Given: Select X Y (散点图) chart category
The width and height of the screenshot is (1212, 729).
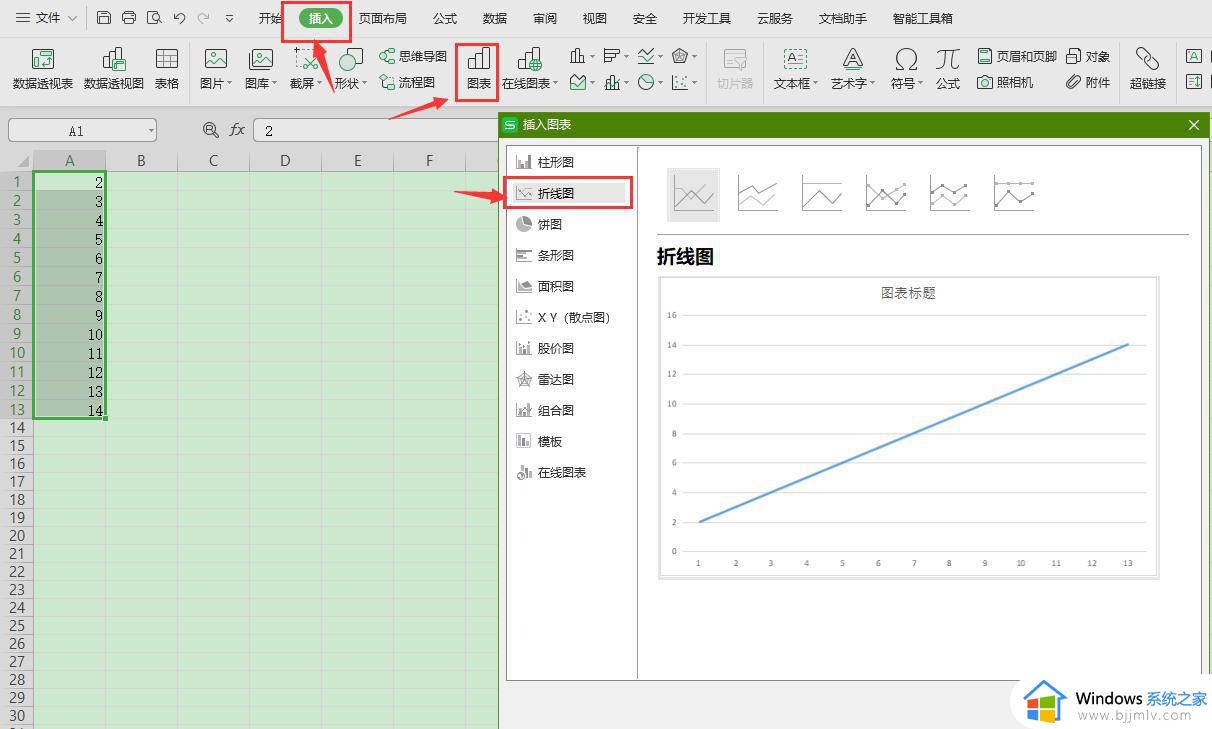Looking at the screenshot, I should (571, 317).
